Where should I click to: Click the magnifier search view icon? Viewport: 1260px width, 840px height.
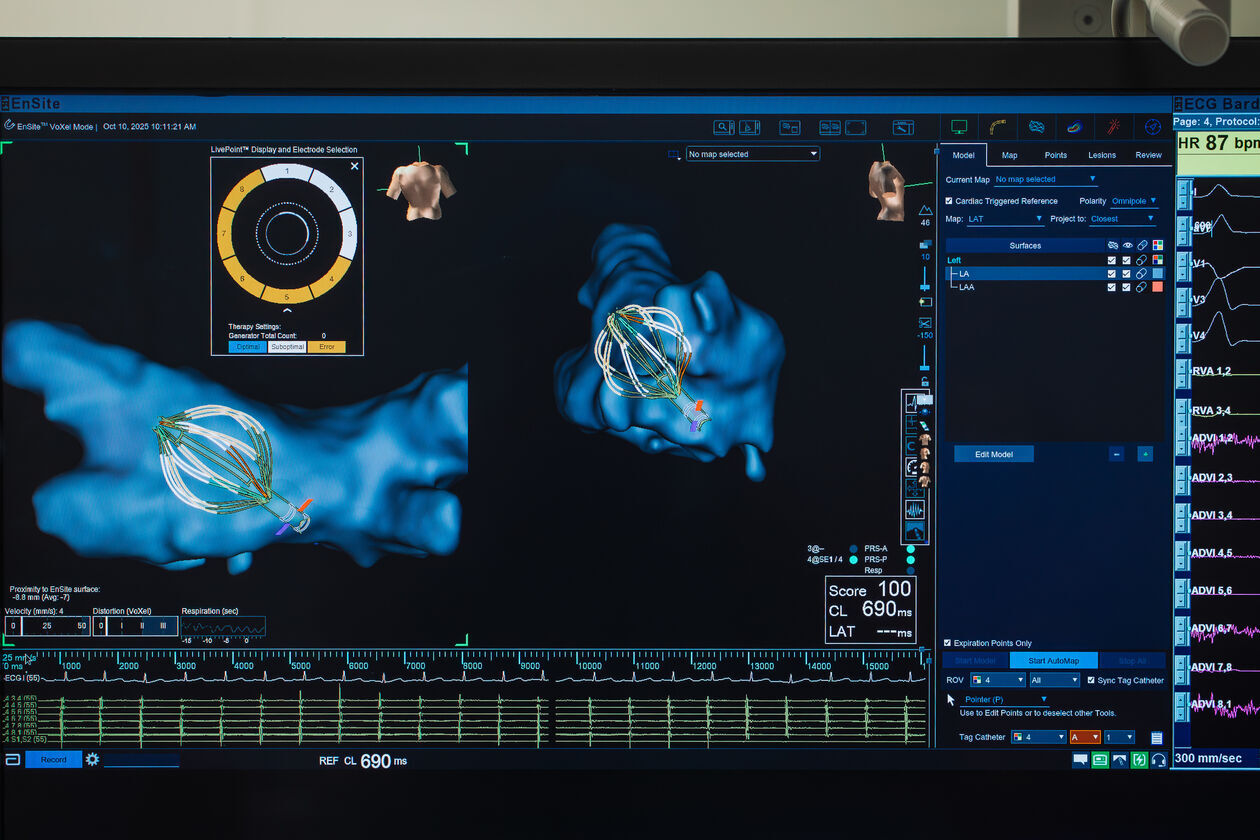(723, 127)
